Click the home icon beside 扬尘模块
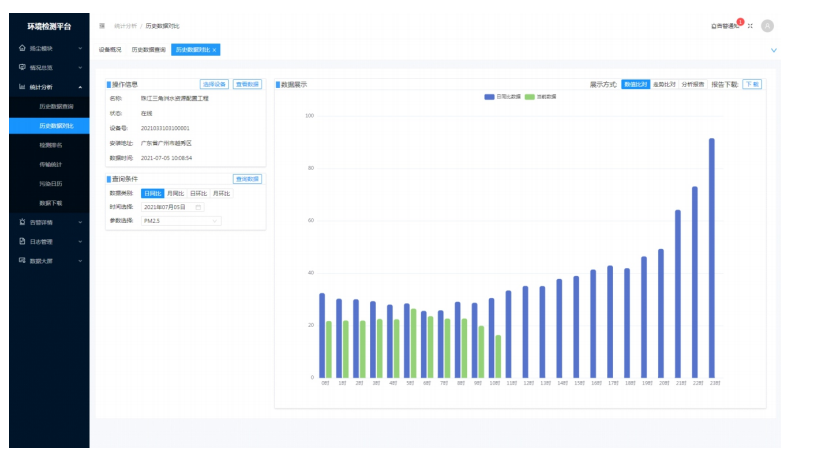The height and width of the screenshot is (457, 816). click(x=22, y=48)
